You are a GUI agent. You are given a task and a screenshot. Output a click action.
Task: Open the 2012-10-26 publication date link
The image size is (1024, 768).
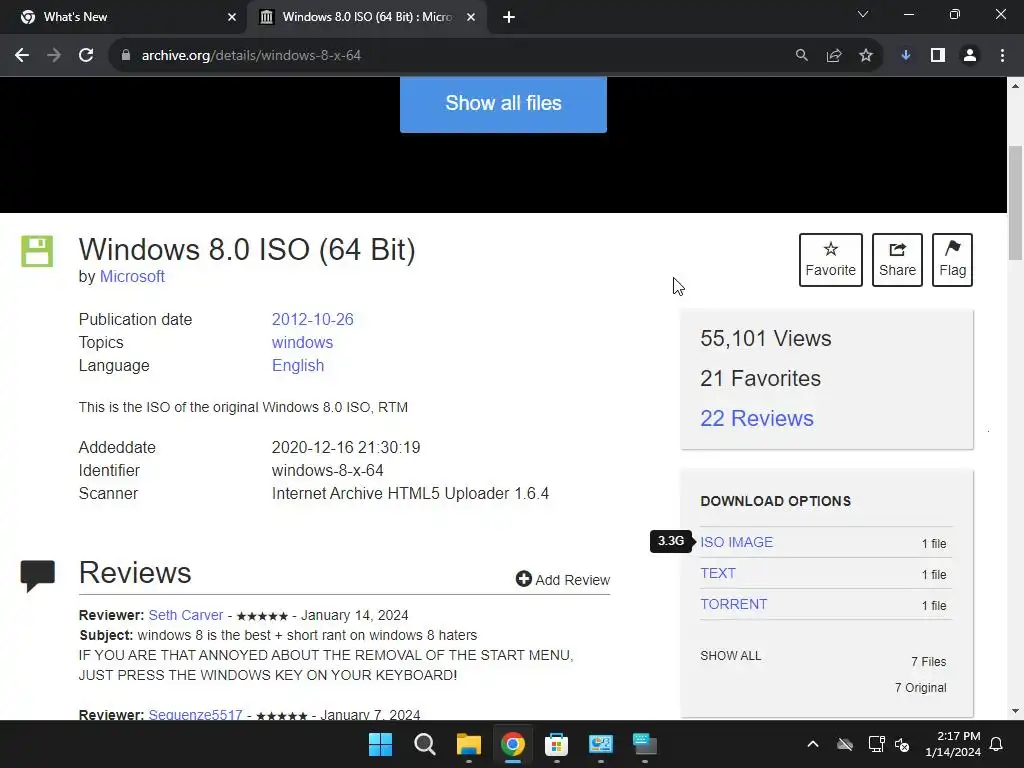pyautogui.click(x=312, y=319)
